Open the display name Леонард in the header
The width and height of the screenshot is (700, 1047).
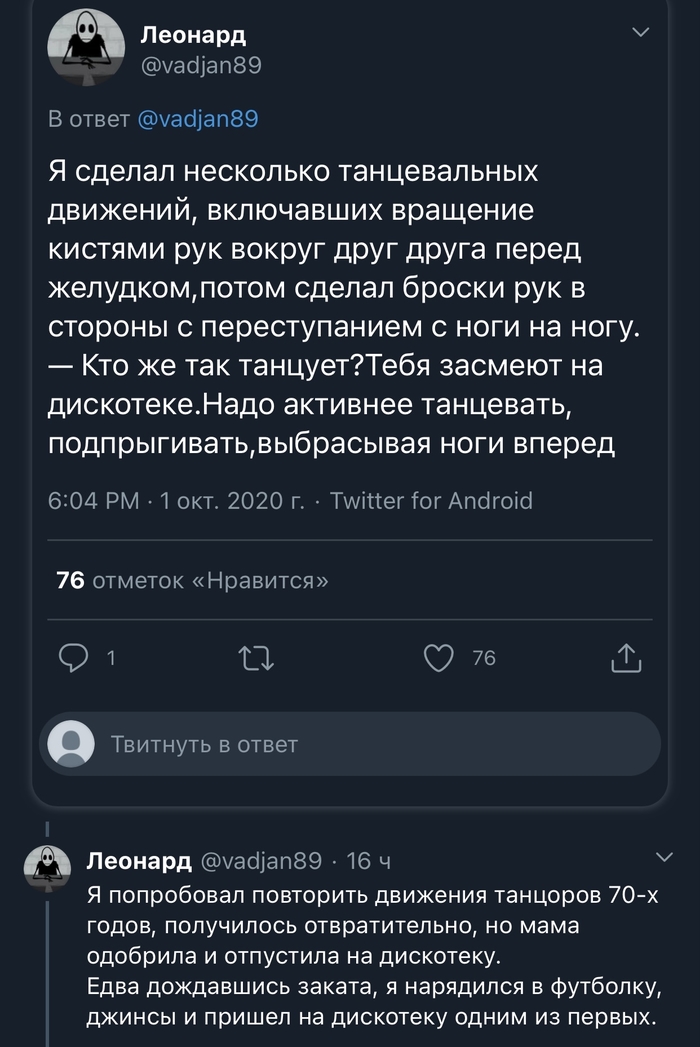(192, 35)
